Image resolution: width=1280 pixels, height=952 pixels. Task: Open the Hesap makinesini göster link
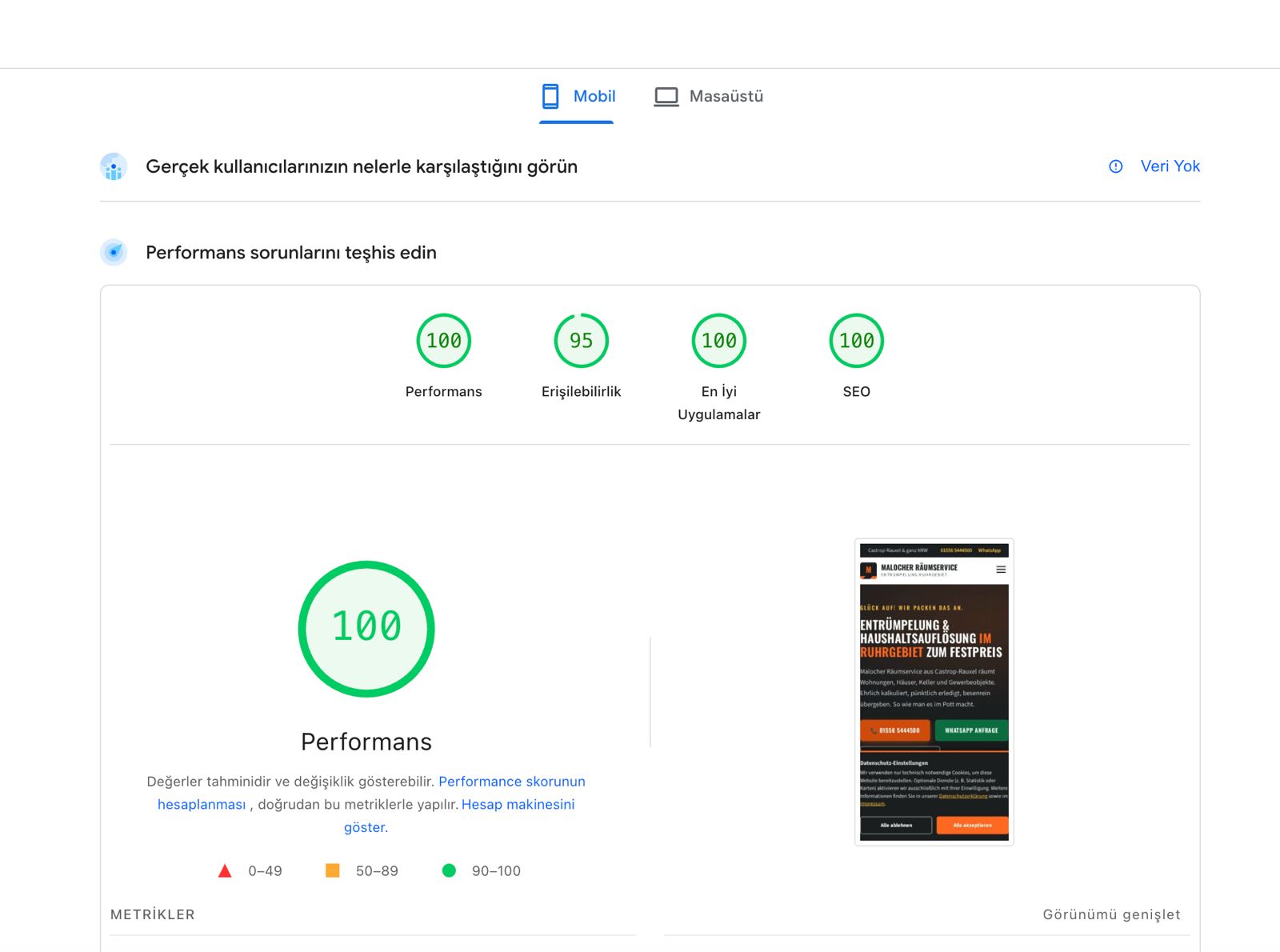click(459, 815)
